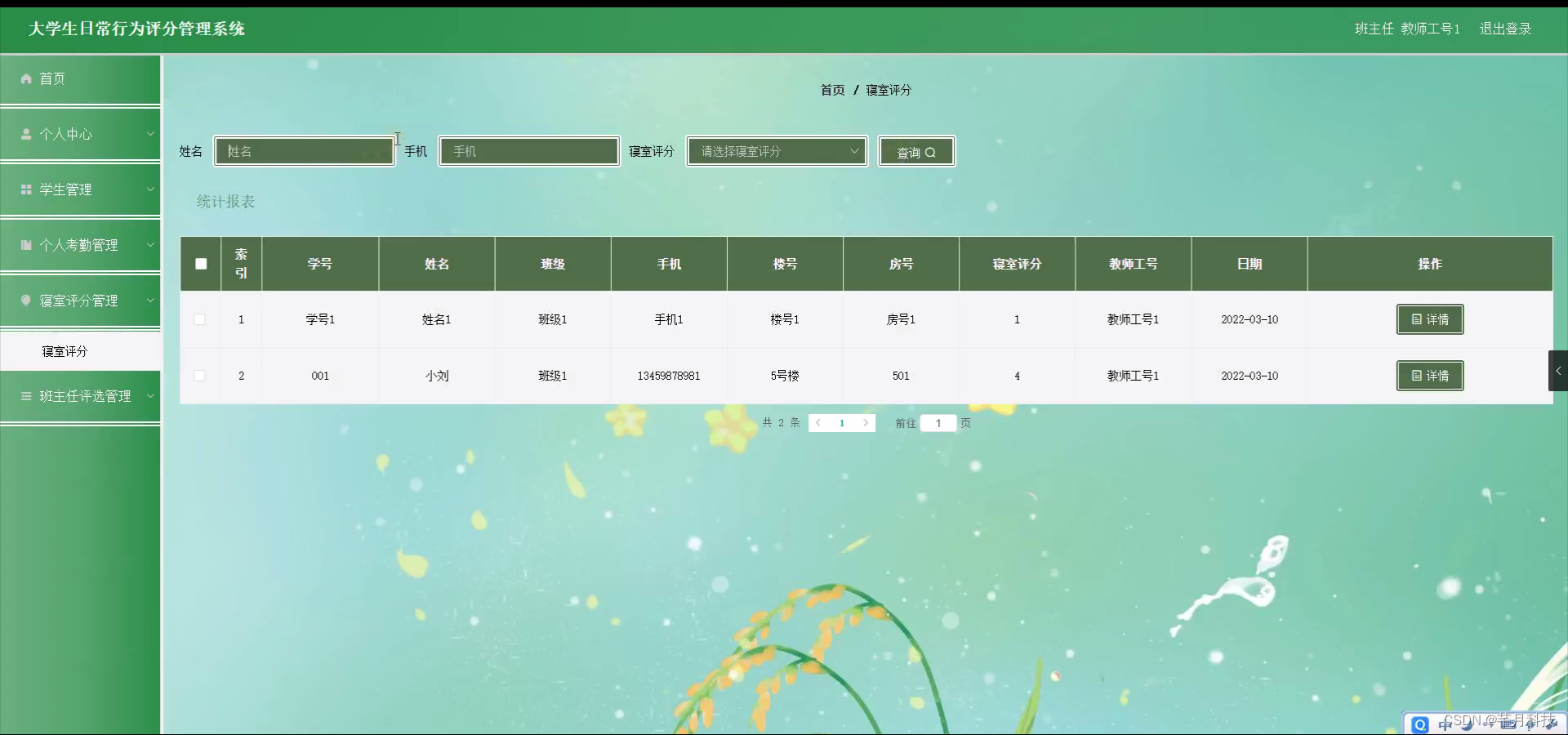Click the search icon in bottom-right tray
Image resolution: width=1568 pixels, height=735 pixels.
[1421, 724]
